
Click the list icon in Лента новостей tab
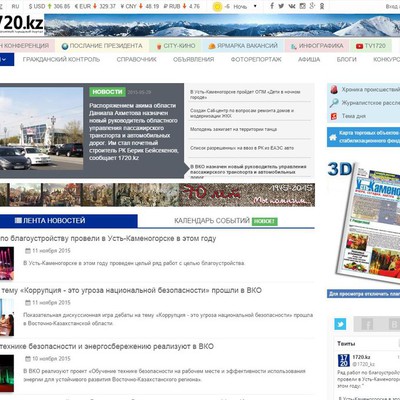point(18,220)
